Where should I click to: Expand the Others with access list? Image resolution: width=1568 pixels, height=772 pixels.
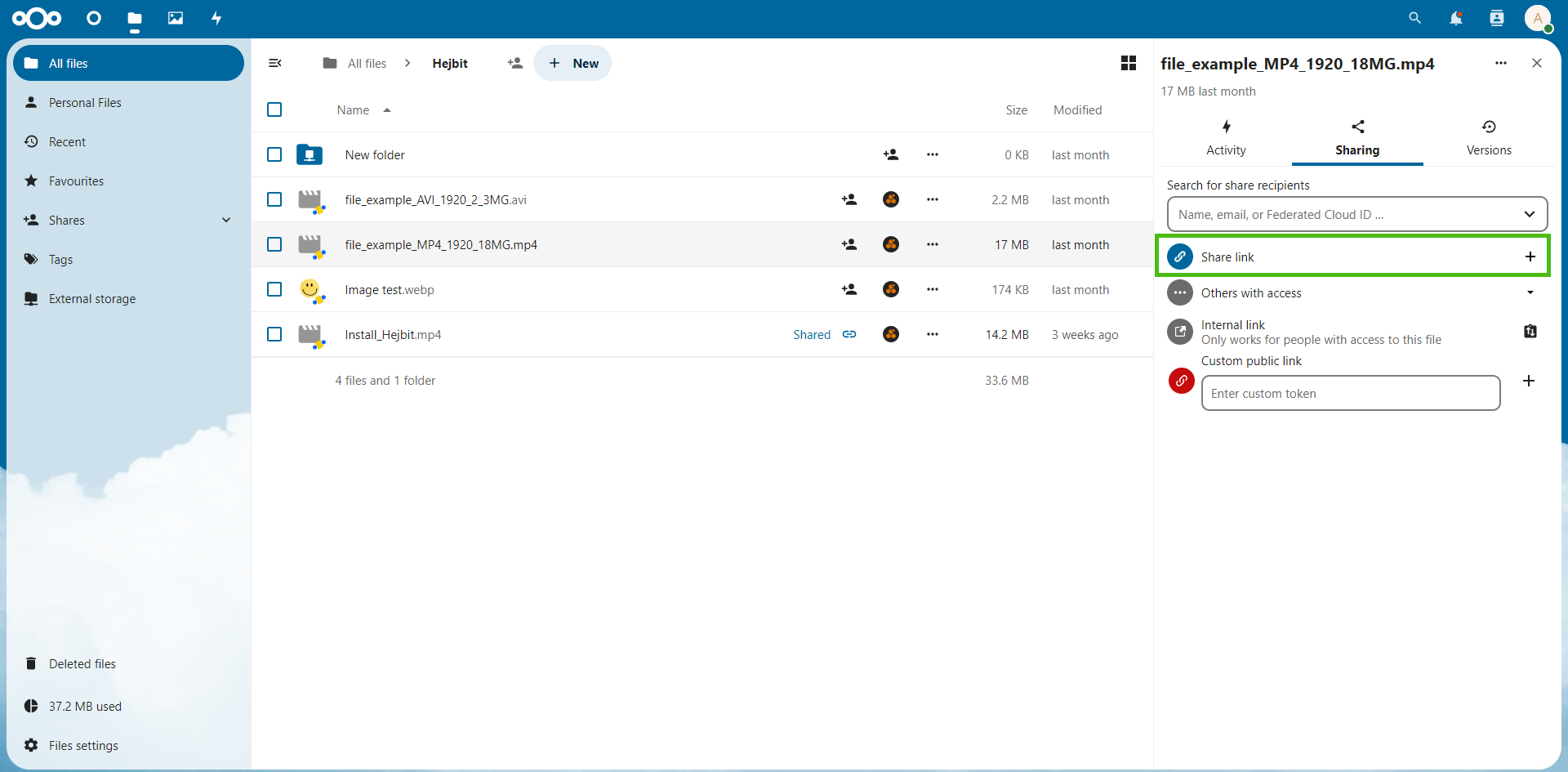1530,292
